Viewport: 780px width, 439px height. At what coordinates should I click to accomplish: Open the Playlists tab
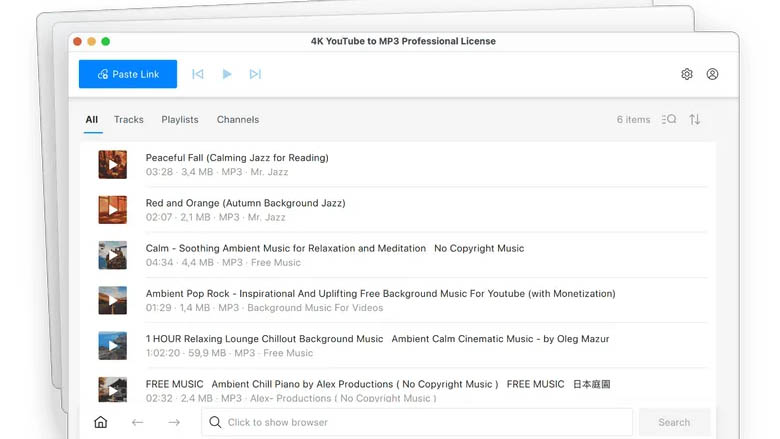(180, 120)
